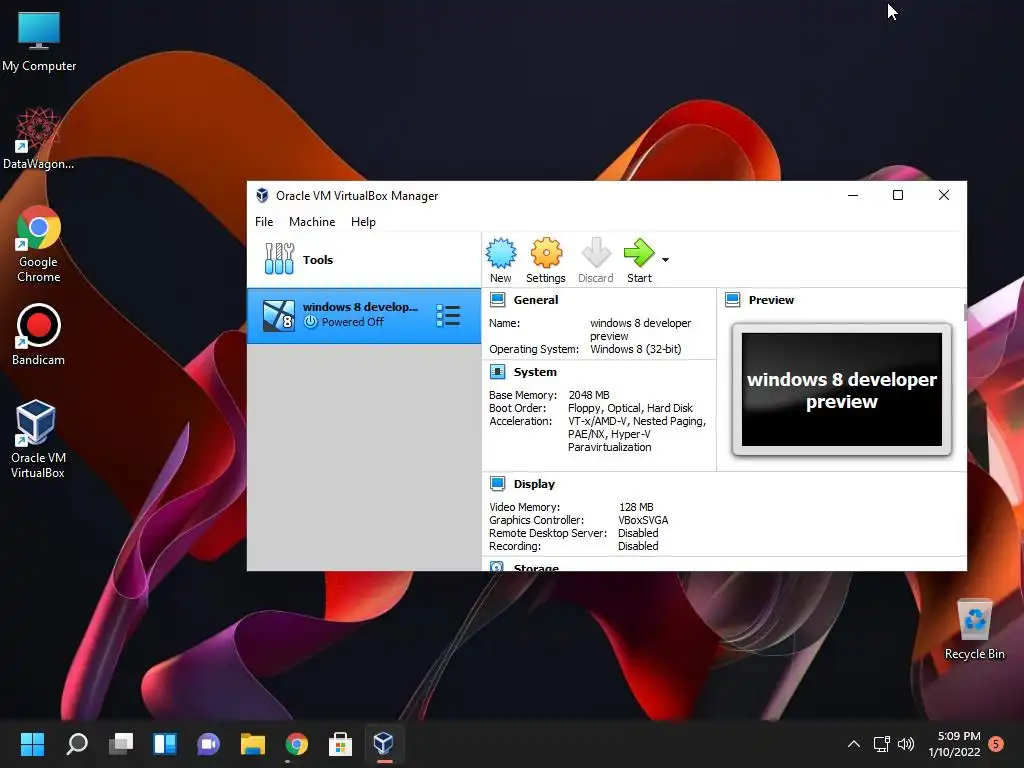Click the Discard toolbar button
The height and width of the screenshot is (768, 1024).
click(x=596, y=260)
